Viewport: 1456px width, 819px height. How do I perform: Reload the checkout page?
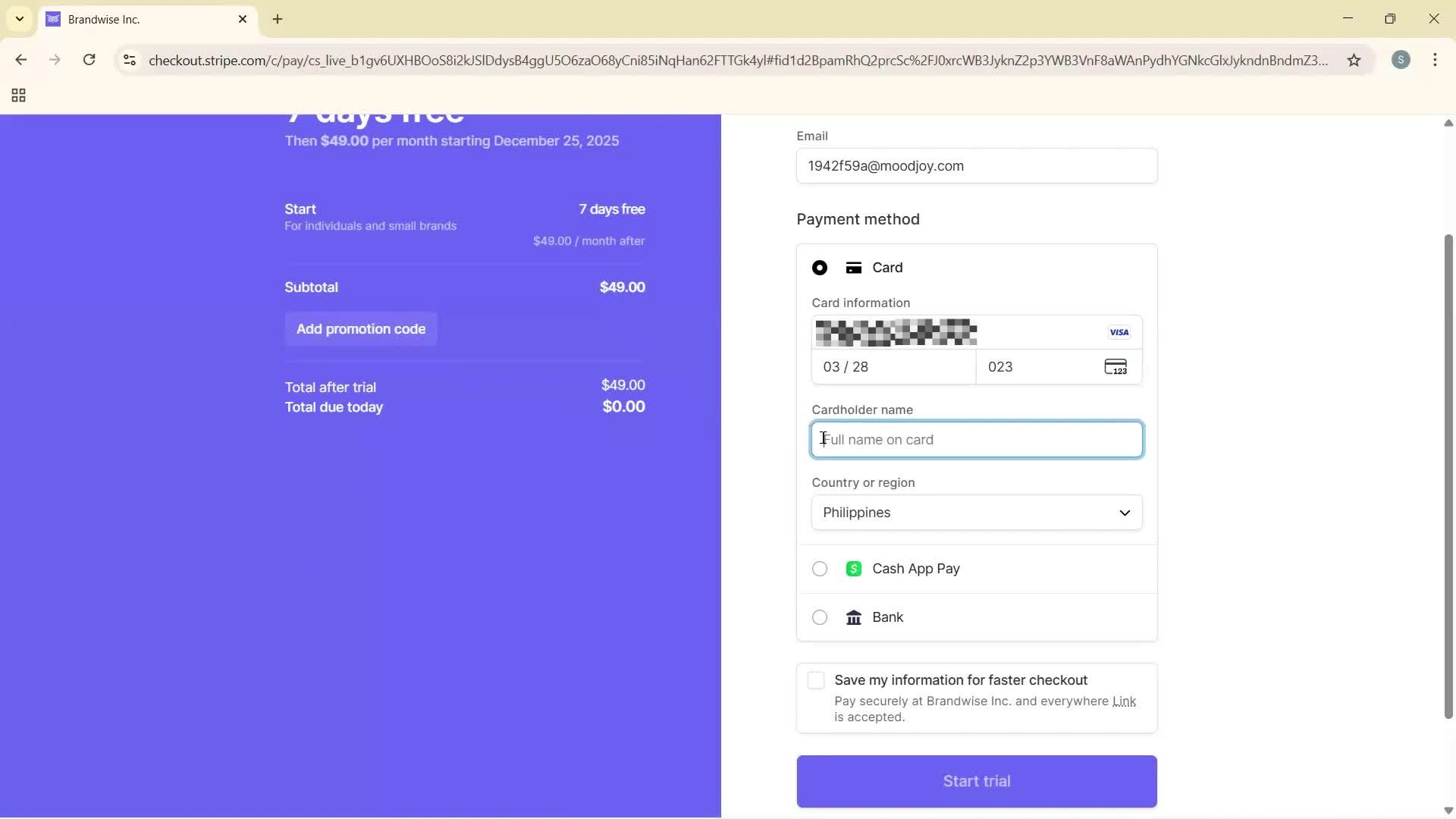tap(89, 60)
